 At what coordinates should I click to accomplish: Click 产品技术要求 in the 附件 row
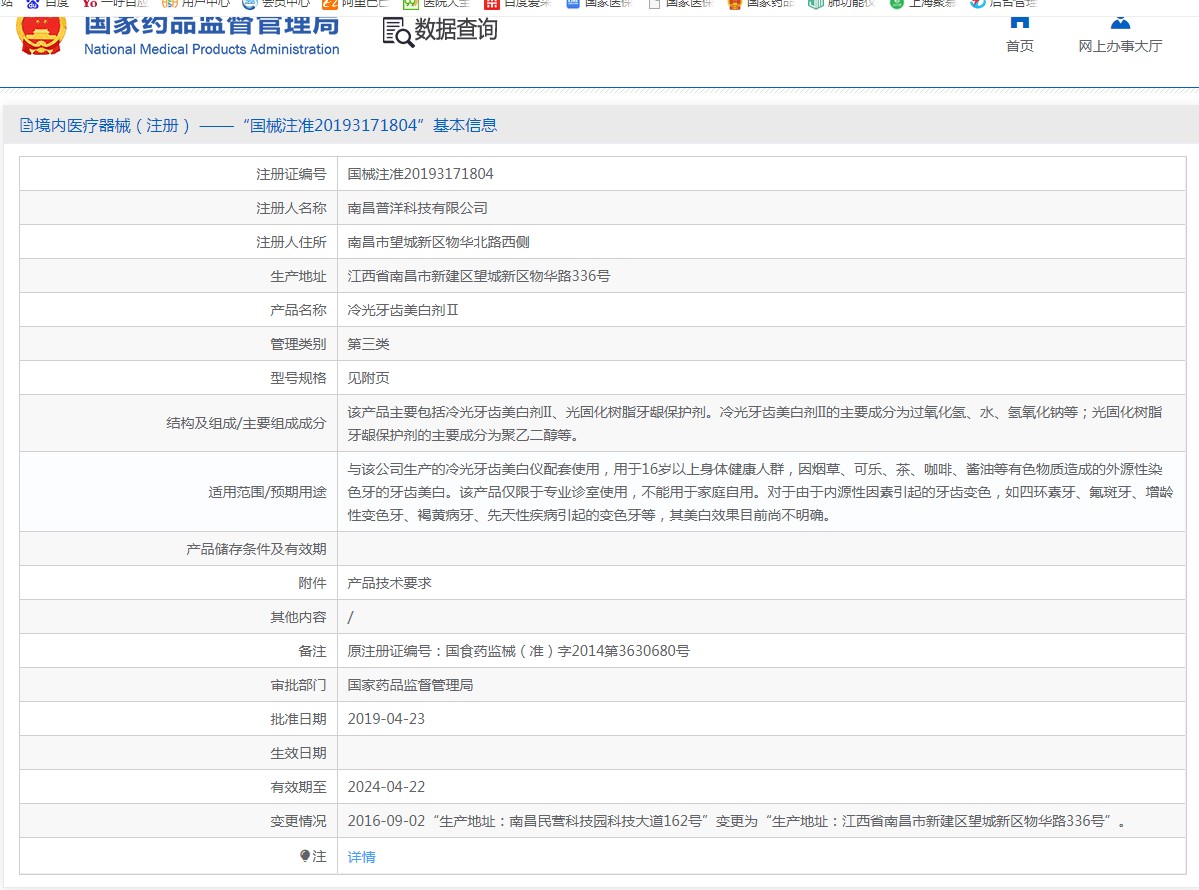[389, 583]
